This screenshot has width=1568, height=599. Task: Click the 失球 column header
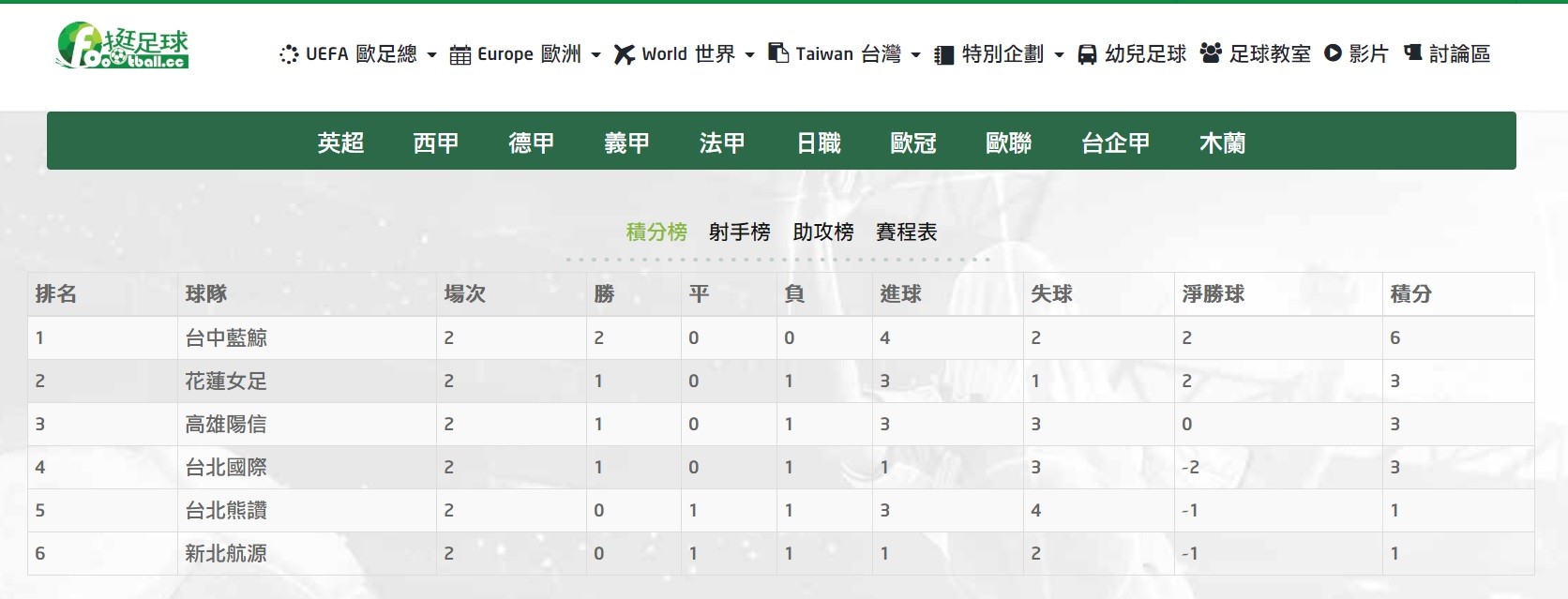(x=1052, y=293)
